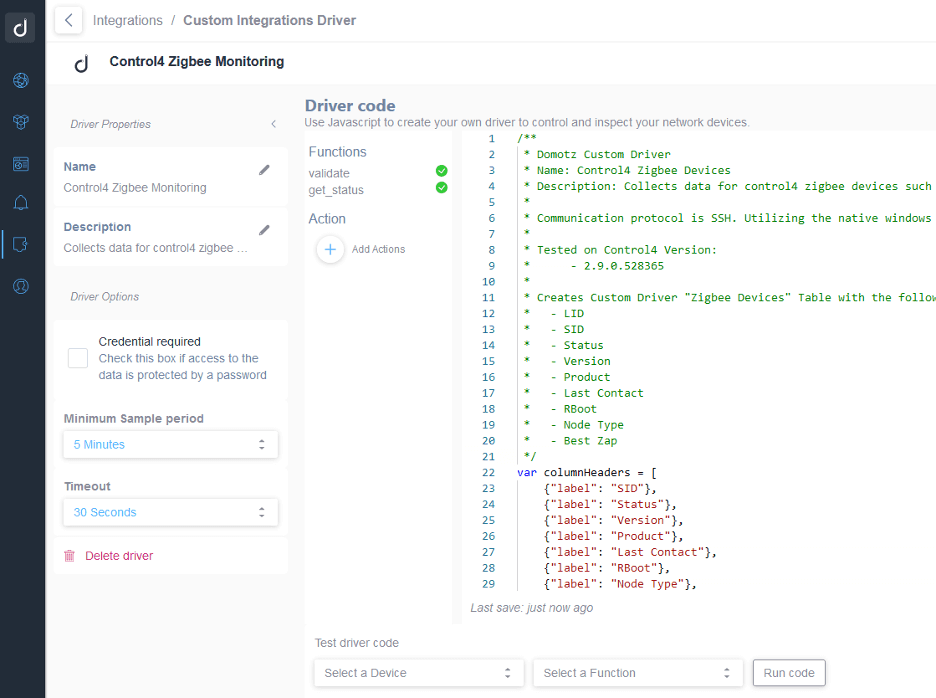936x698 pixels.
Task: Open the integrations sidebar icon
Action: tap(21, 244)
